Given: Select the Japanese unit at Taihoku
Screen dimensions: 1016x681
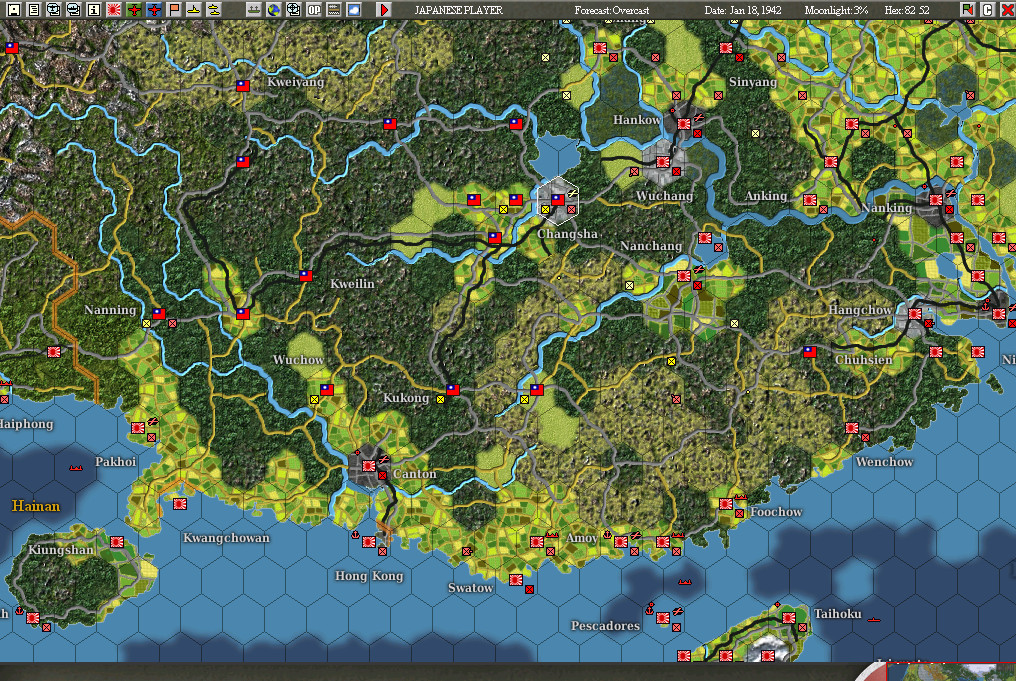Looking at the screenshot, I should click(789, 618).
